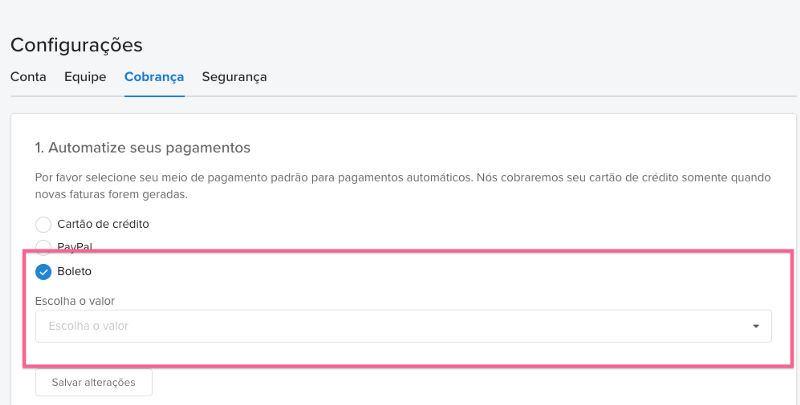This screenshot has width=800, height=405.
Task: Click the PayPal option label
Action: (x=75, y=247)
